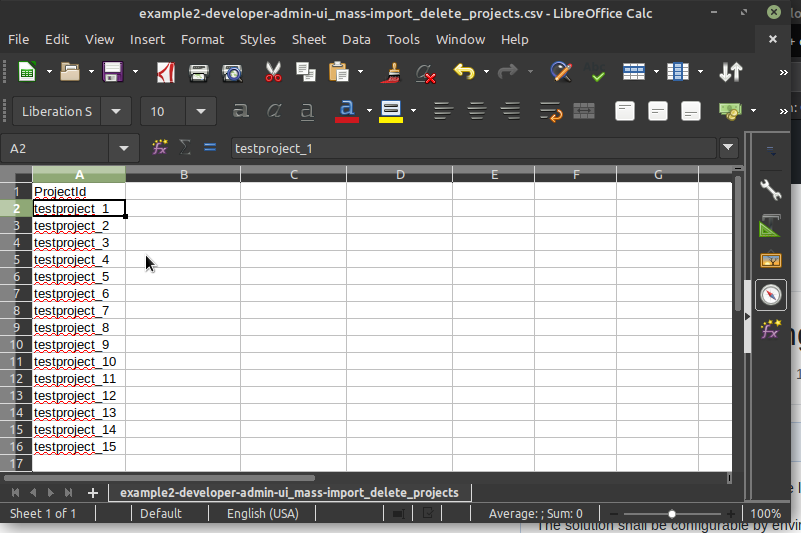This screenshot has height=533, width=801.
Task: Export directly as PDF
Action: pyautogui.click(x=166, y=72)
